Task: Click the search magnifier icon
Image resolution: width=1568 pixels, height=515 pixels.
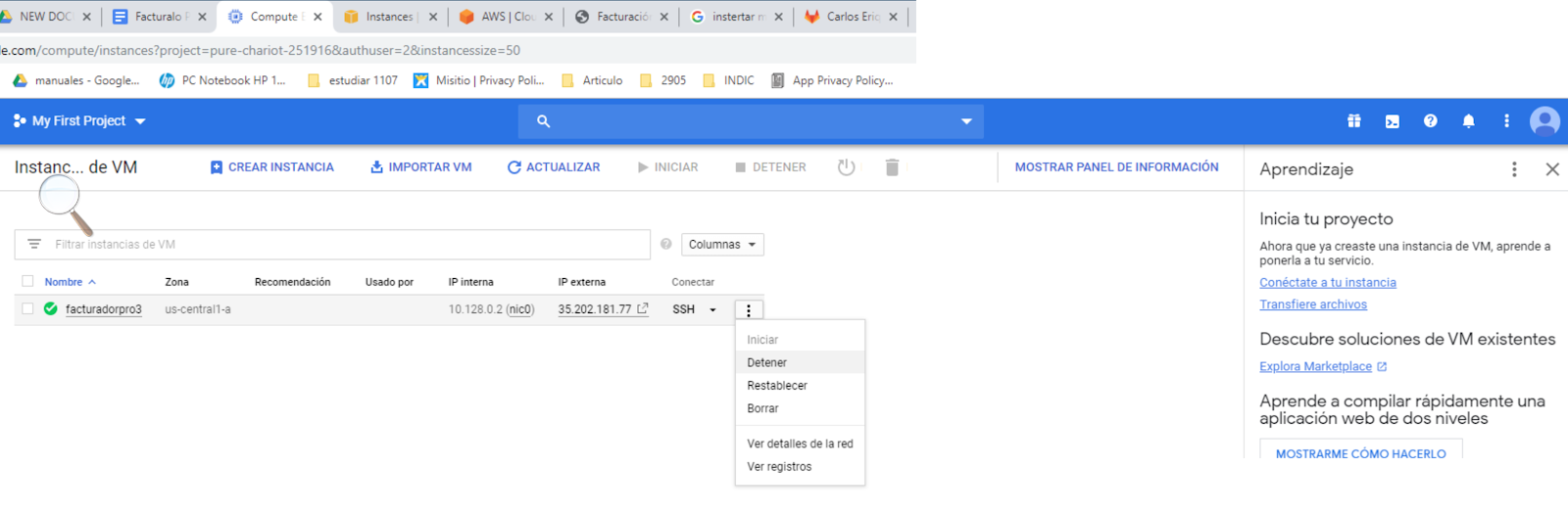Action: click(543, 121)
